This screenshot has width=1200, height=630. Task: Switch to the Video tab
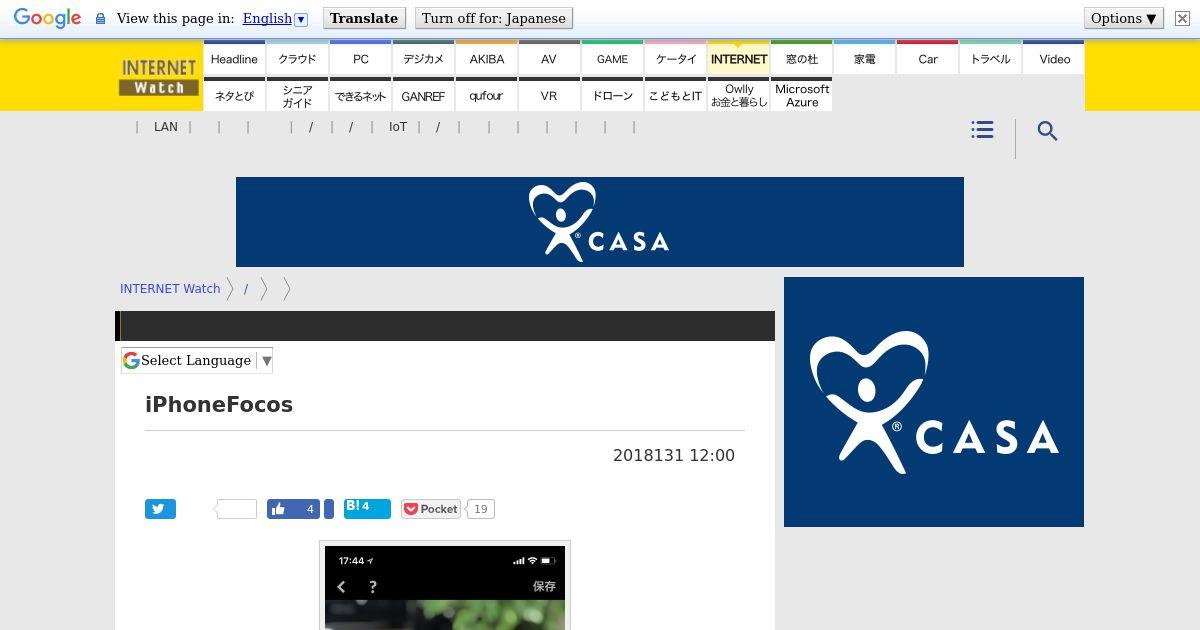pyautogui.click(x=1054, y=59)
